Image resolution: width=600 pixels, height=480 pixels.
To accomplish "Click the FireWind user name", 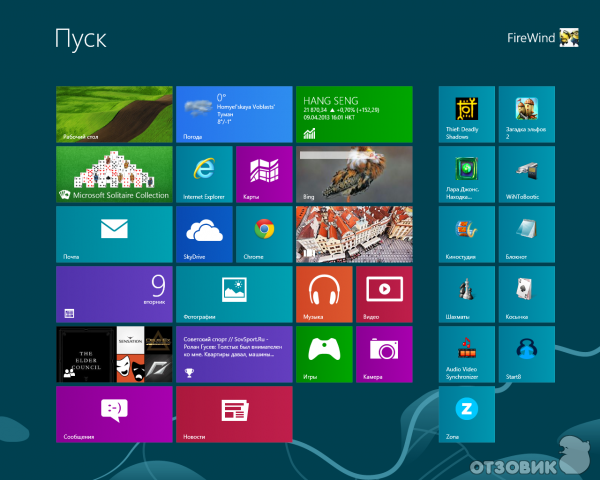I will coord(531,38).
